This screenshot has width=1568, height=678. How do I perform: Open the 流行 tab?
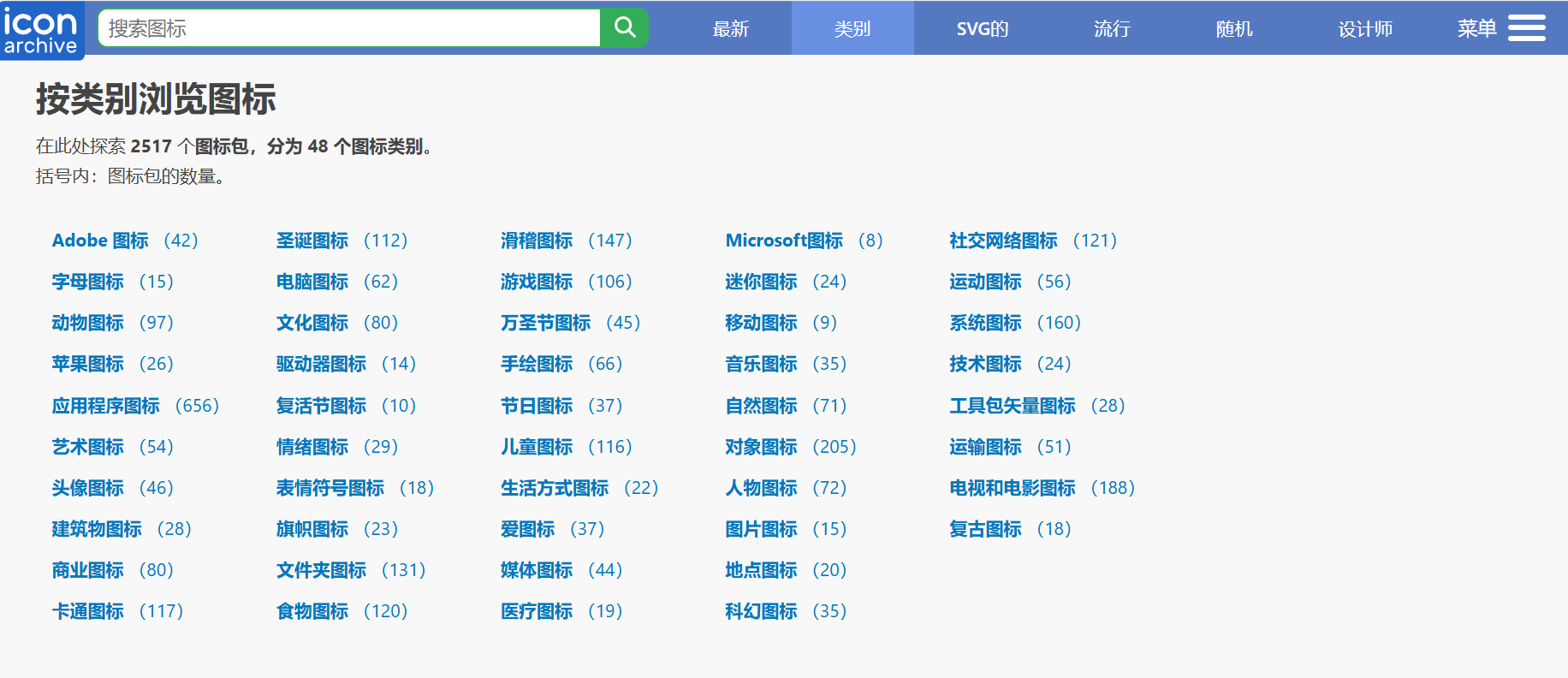tap(1112, 28)
